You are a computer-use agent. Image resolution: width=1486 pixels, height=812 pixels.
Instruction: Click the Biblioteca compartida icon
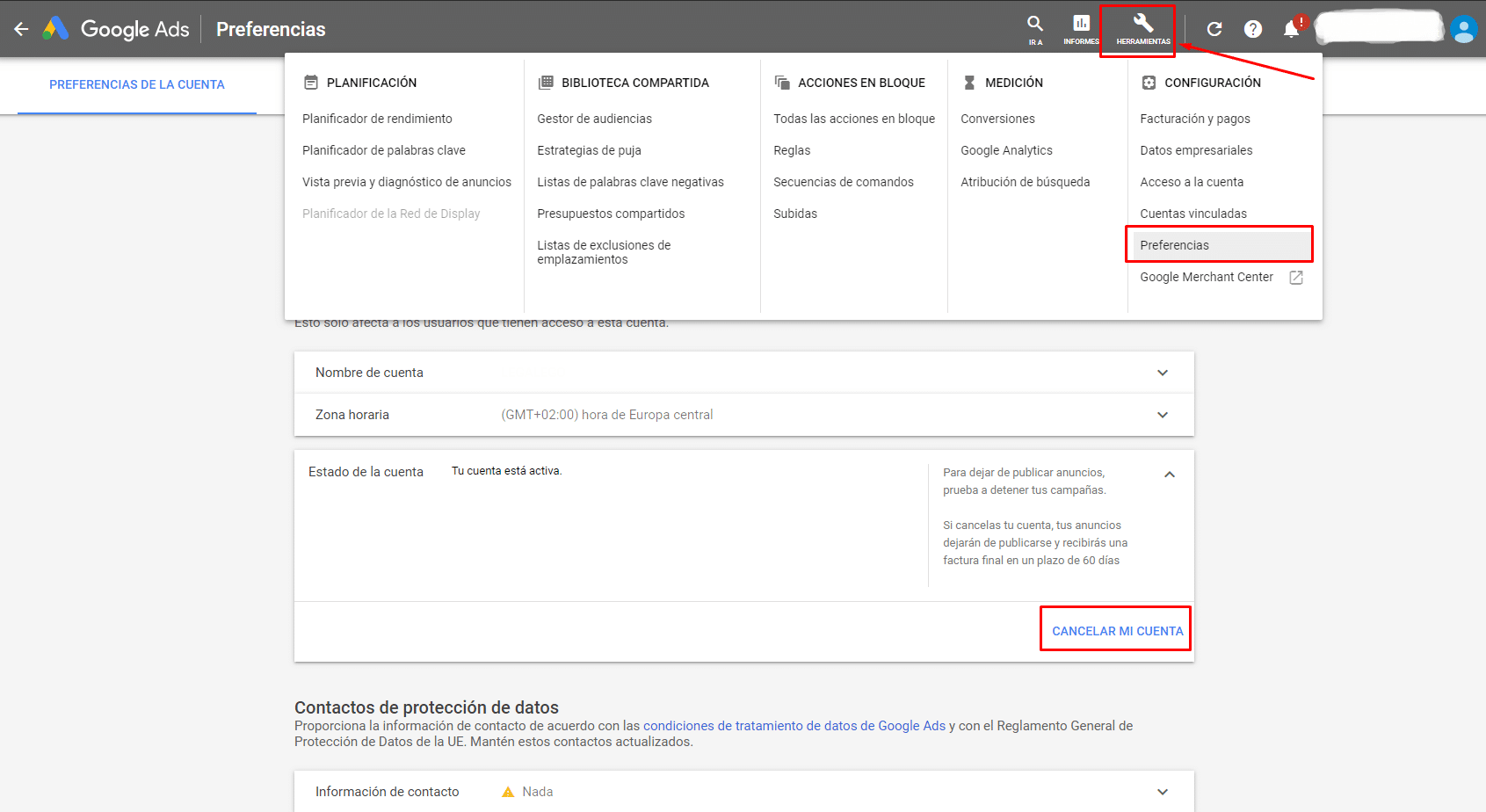tap(546, 83)
